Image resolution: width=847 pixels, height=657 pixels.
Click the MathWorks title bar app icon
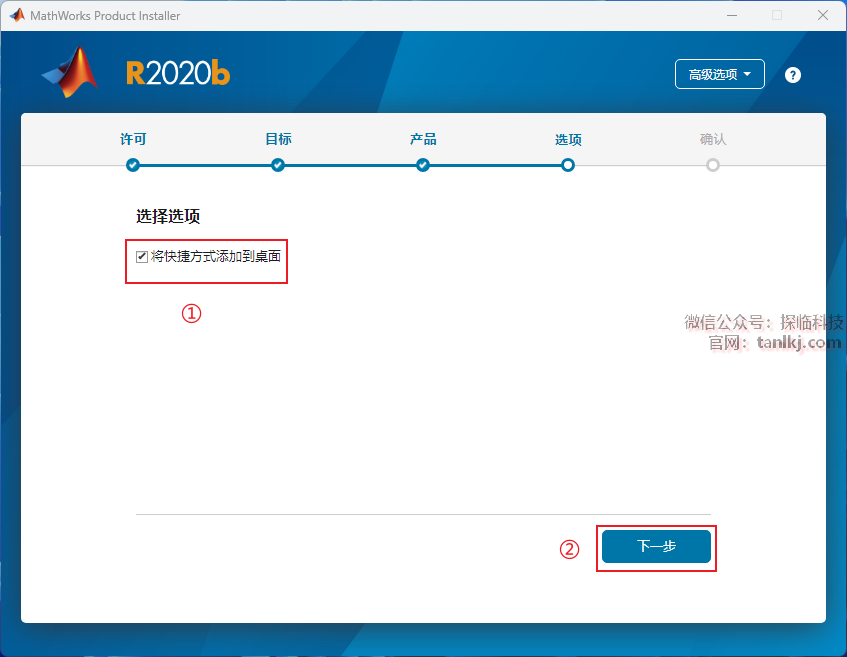pos(17,15)
